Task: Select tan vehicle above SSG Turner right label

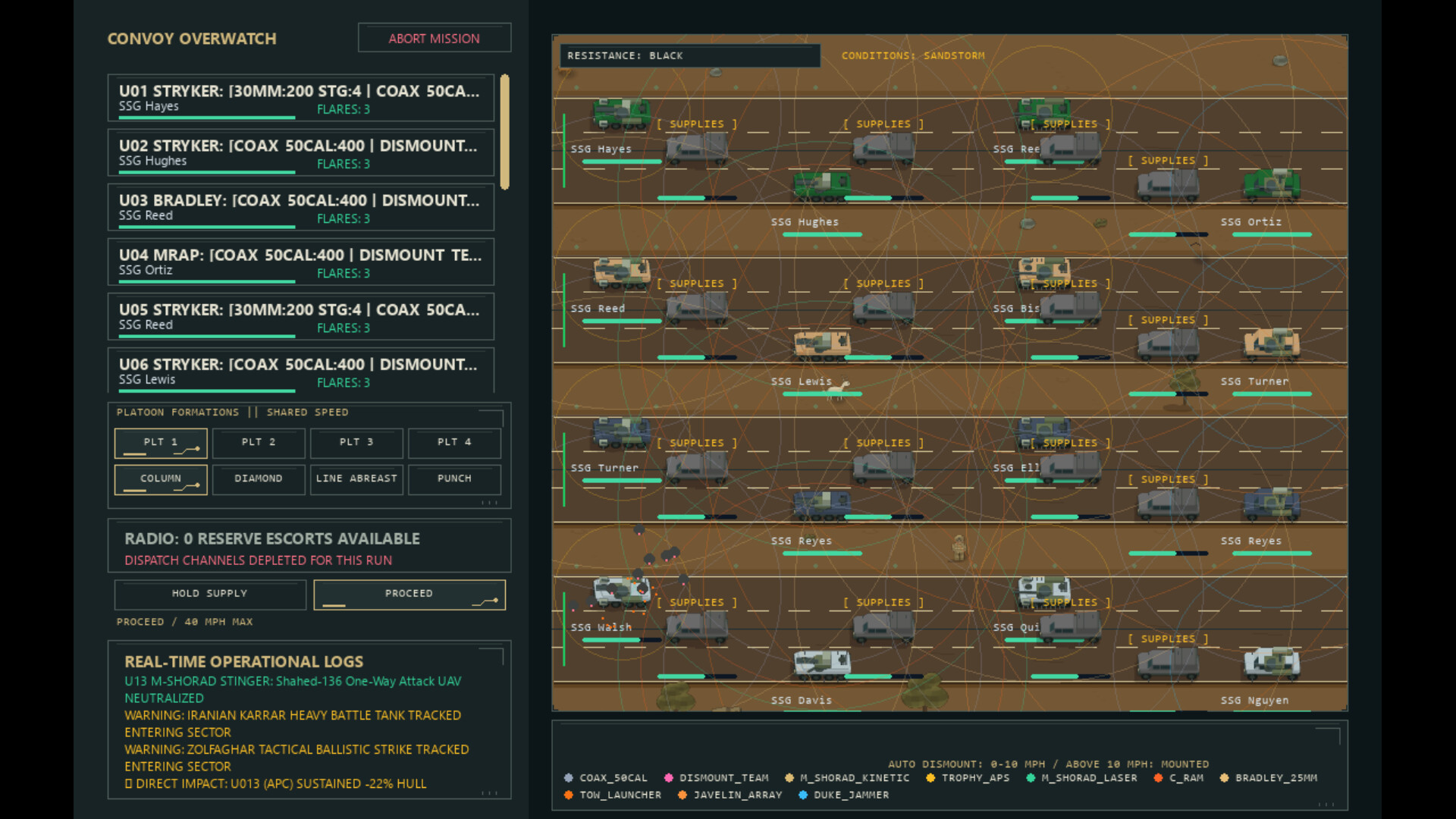Action: coord(1272,344)
